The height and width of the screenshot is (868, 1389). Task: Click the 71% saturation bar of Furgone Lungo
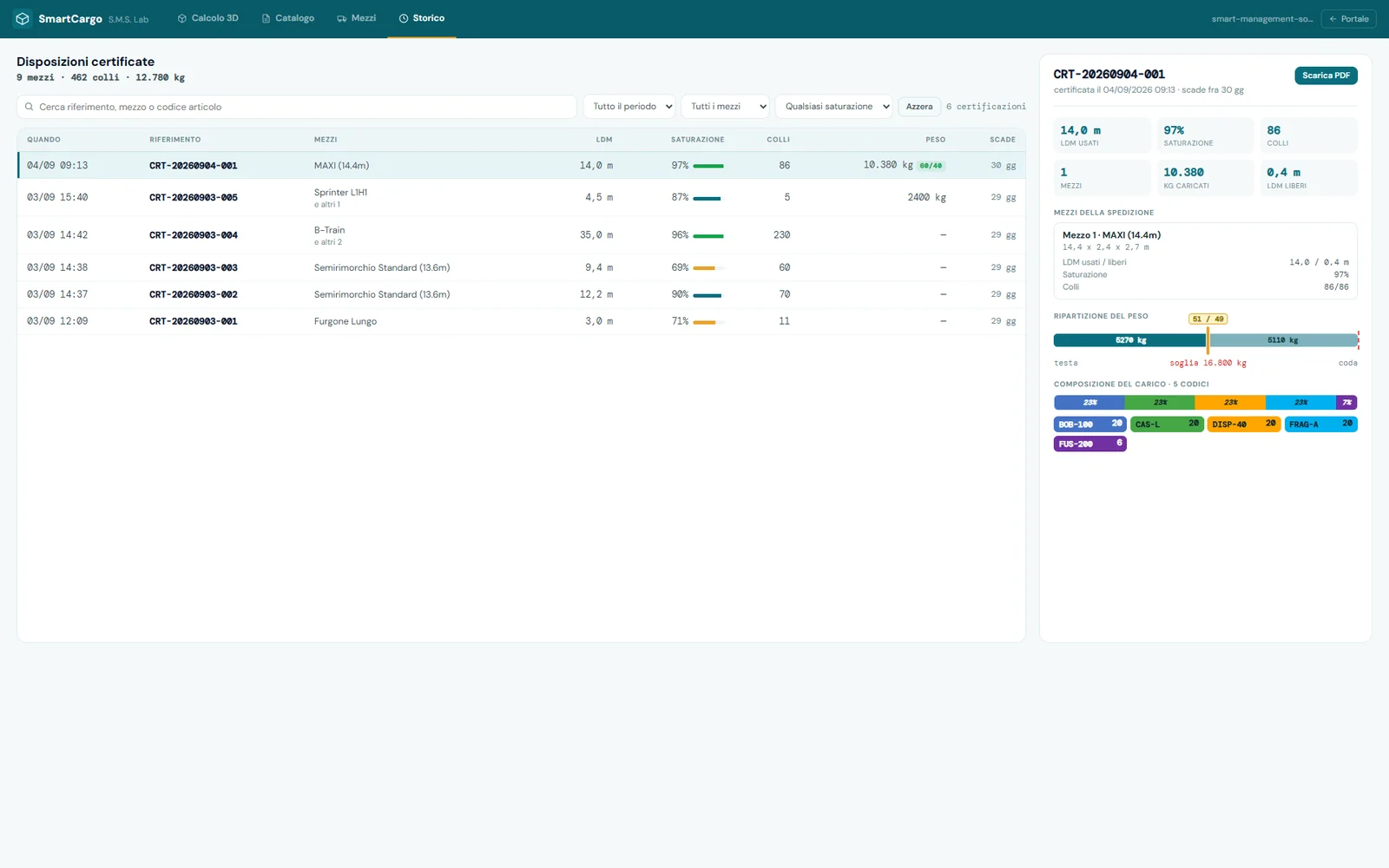click(x=708, y=322)
